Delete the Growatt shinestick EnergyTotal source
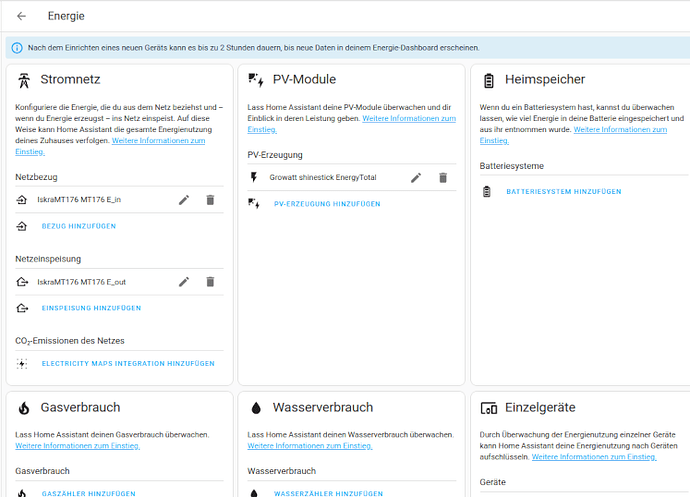The width and height of the screenshot is (690, 497). [443, 178]
